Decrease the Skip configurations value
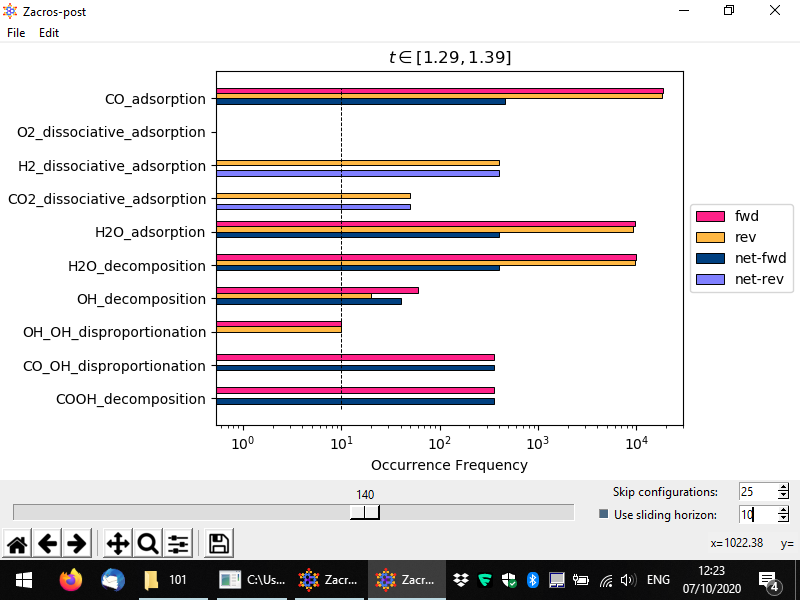 783,496
